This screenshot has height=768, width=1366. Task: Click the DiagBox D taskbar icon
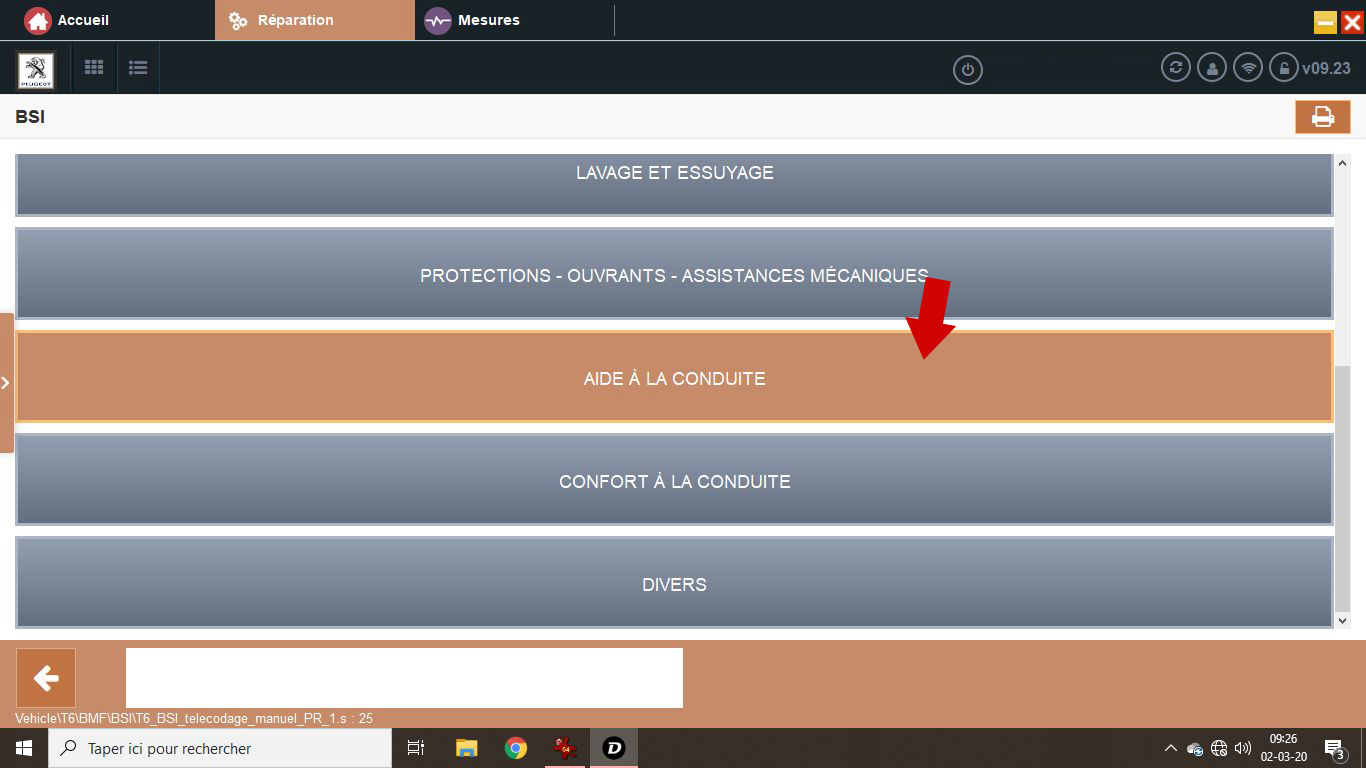pyautogui.click(x=614, y=748)
